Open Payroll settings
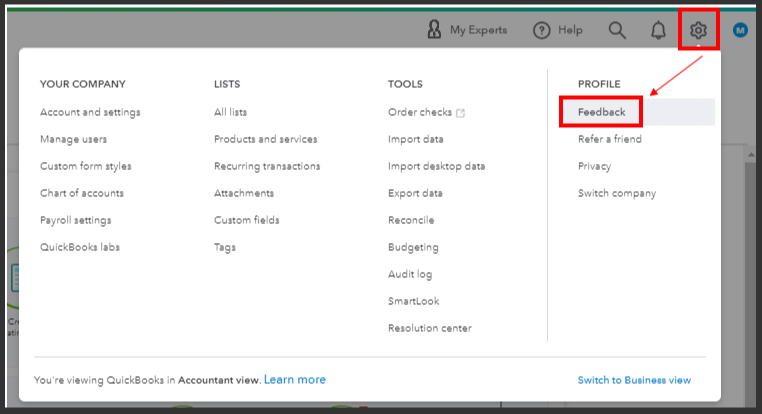This screenshot has width=762, height=414. pos(75,220)
